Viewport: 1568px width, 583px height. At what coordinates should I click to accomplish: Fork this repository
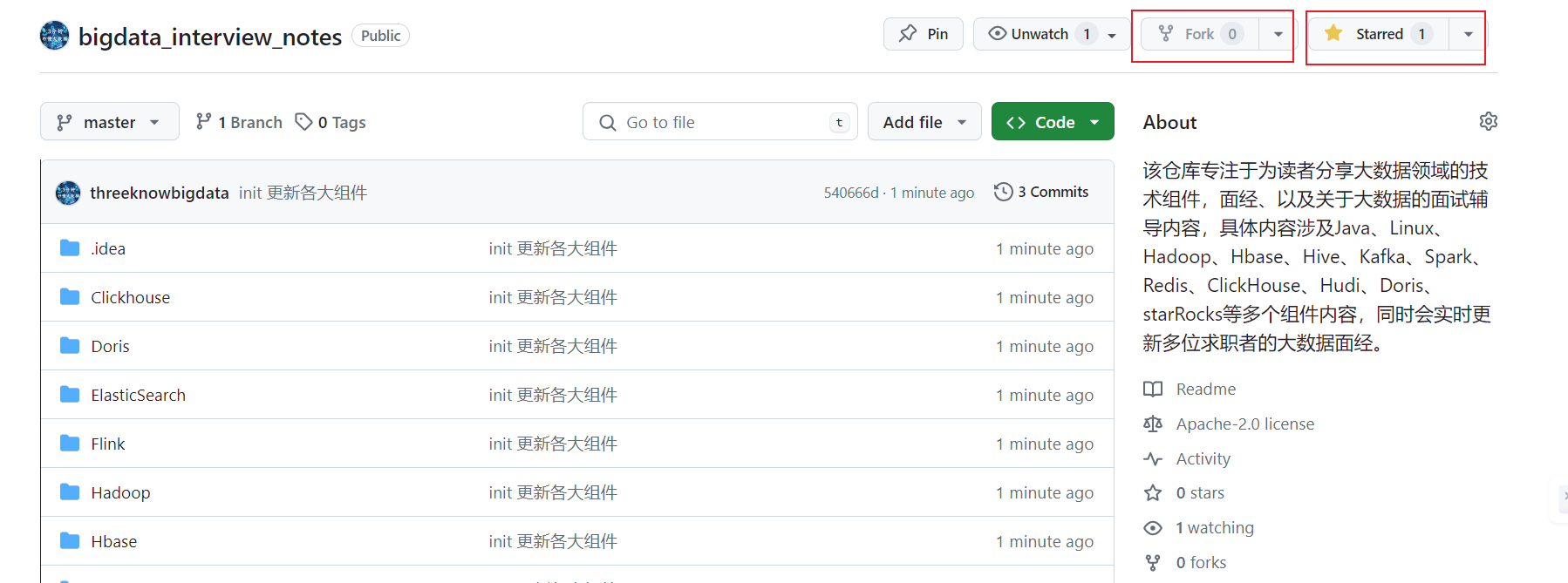(x=1199, y=34)
